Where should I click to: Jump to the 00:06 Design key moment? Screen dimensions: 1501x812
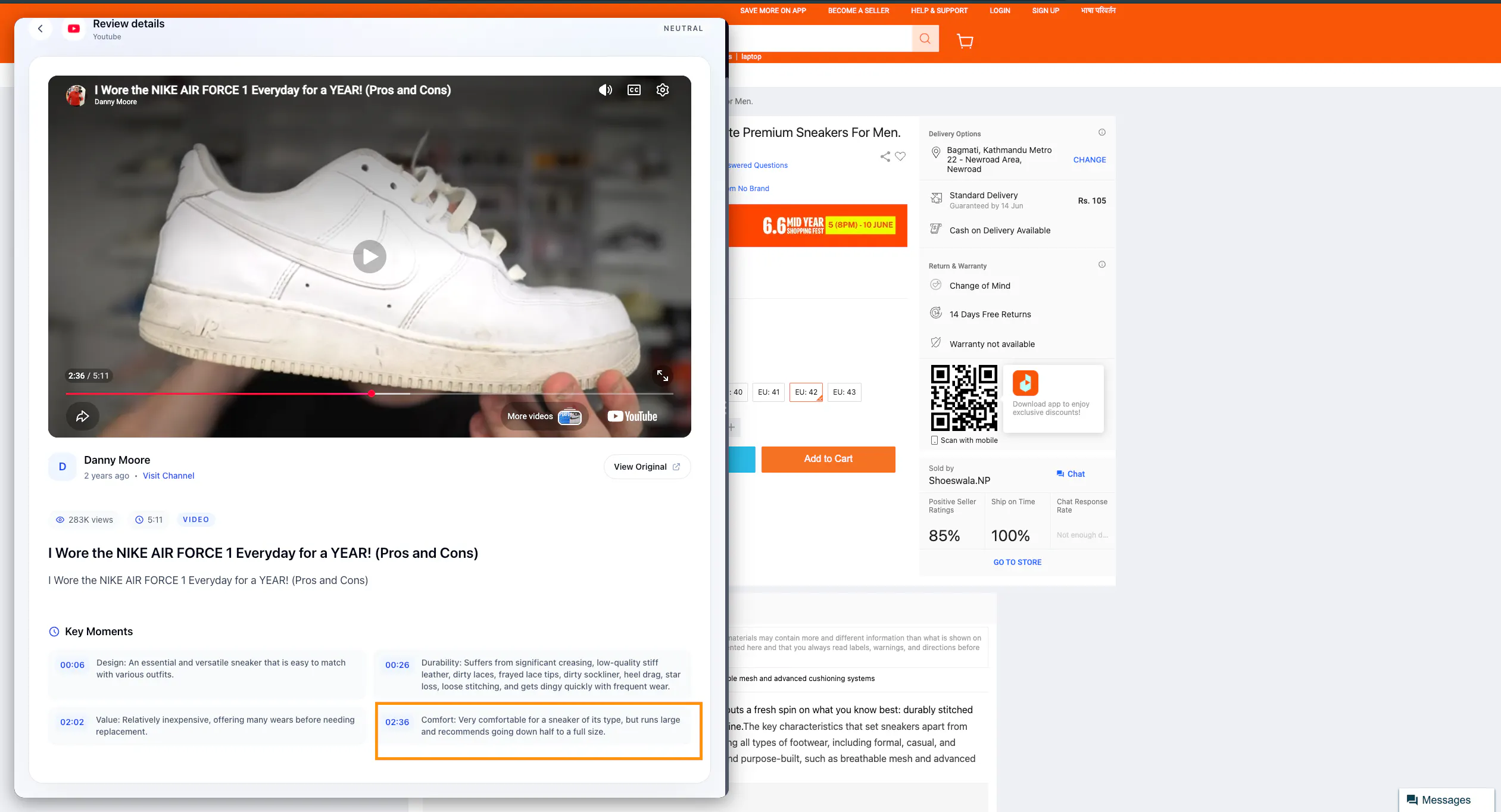click(206, 674)
